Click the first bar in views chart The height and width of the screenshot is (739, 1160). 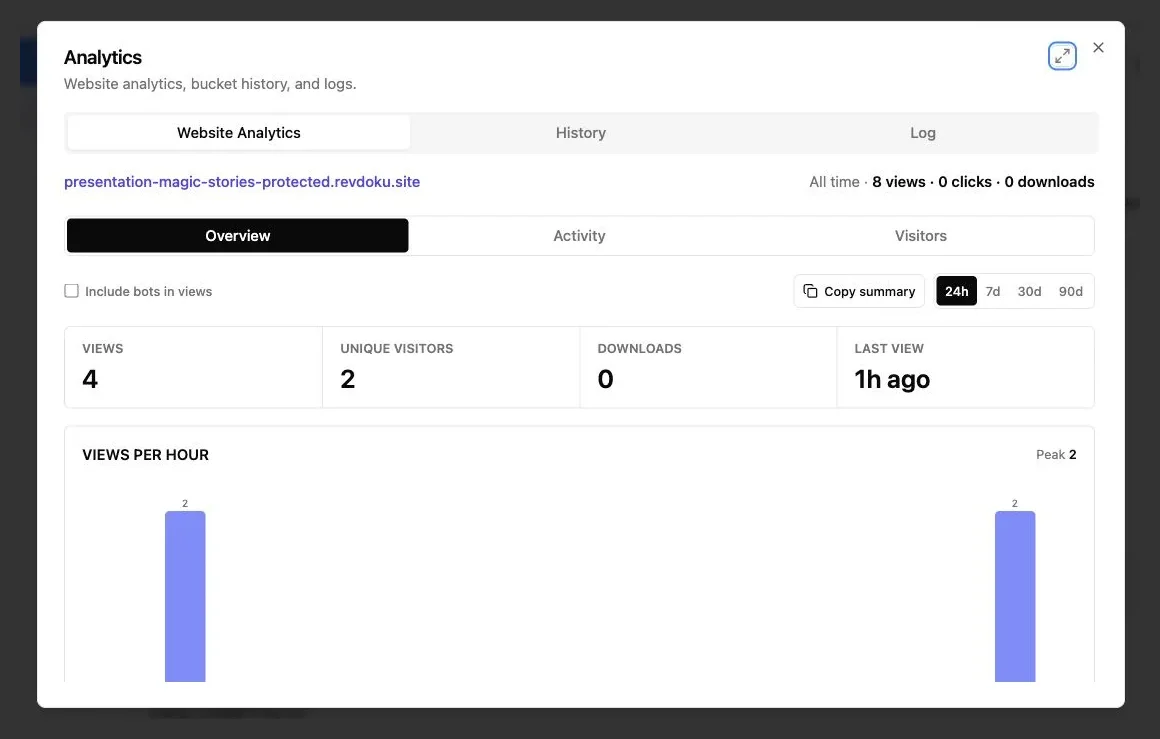pyautogui.click(x=185, y=596)
